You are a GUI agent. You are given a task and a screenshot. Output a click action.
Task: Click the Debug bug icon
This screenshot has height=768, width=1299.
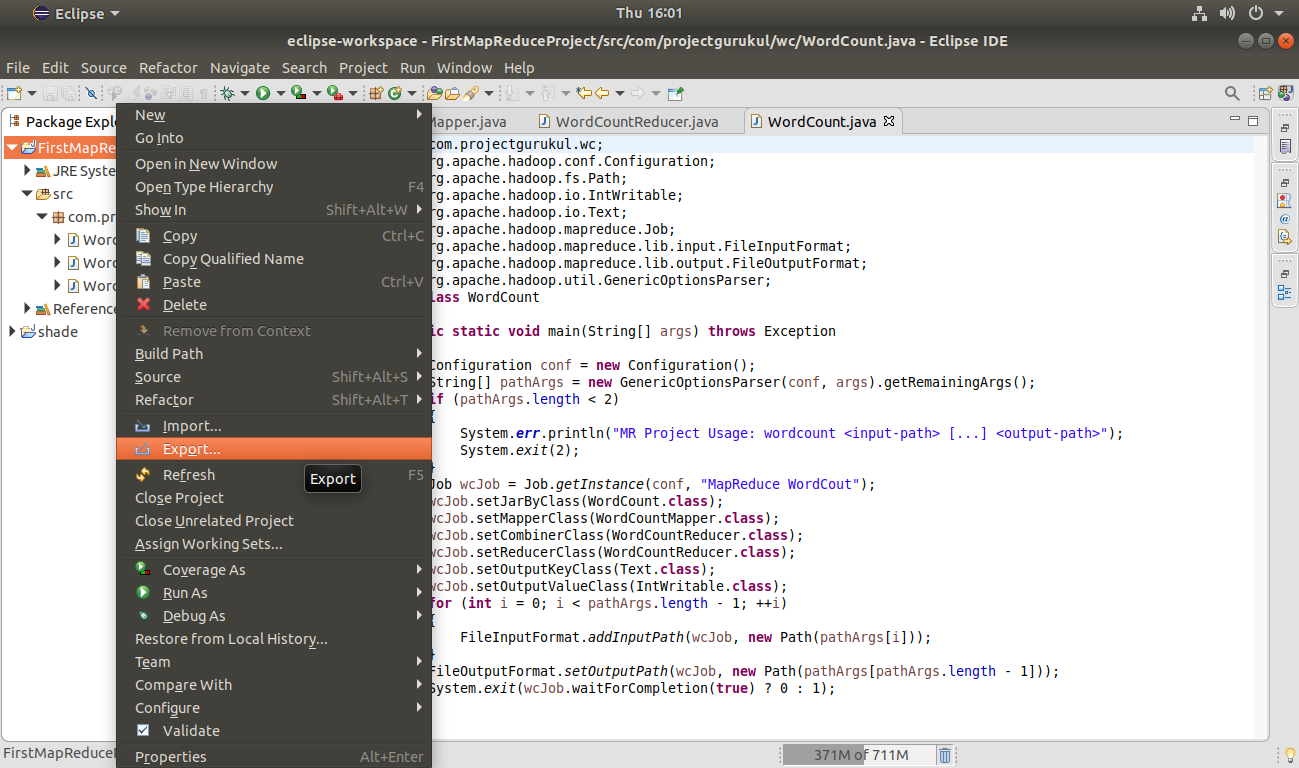tap(228, 93)
